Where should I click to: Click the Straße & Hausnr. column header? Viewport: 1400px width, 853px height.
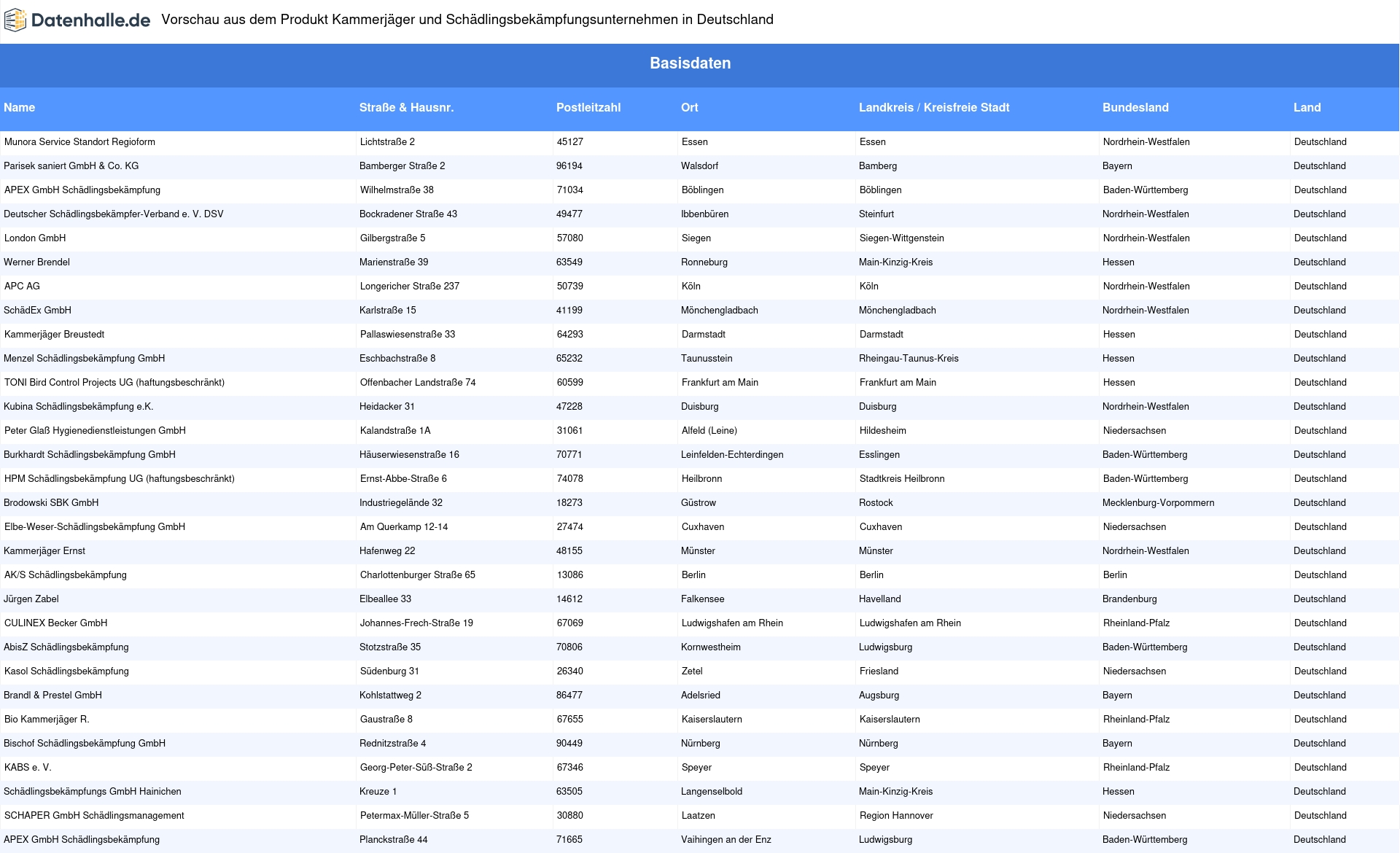pos(407,108)
